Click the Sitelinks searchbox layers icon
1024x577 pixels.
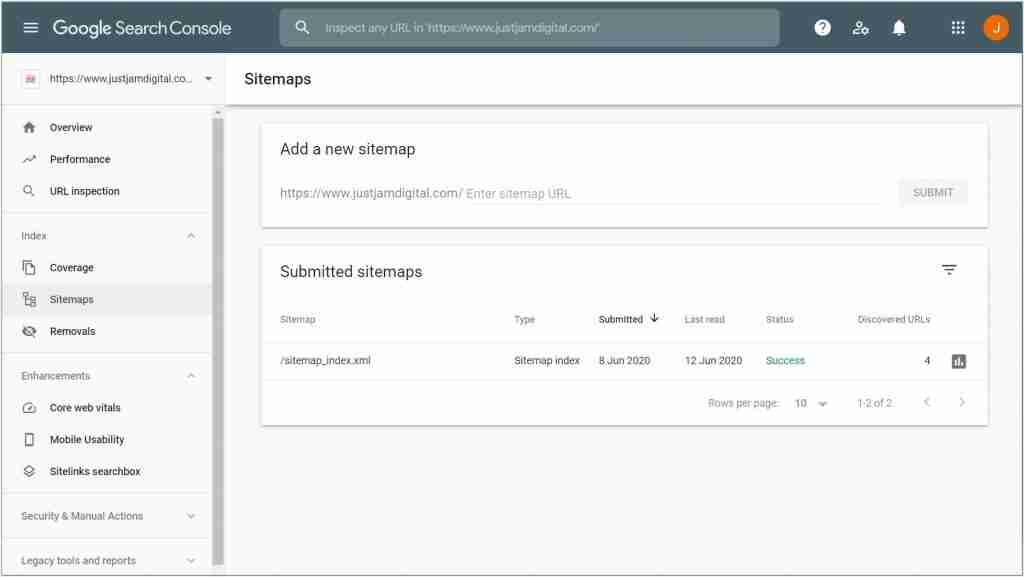[29, 471]
